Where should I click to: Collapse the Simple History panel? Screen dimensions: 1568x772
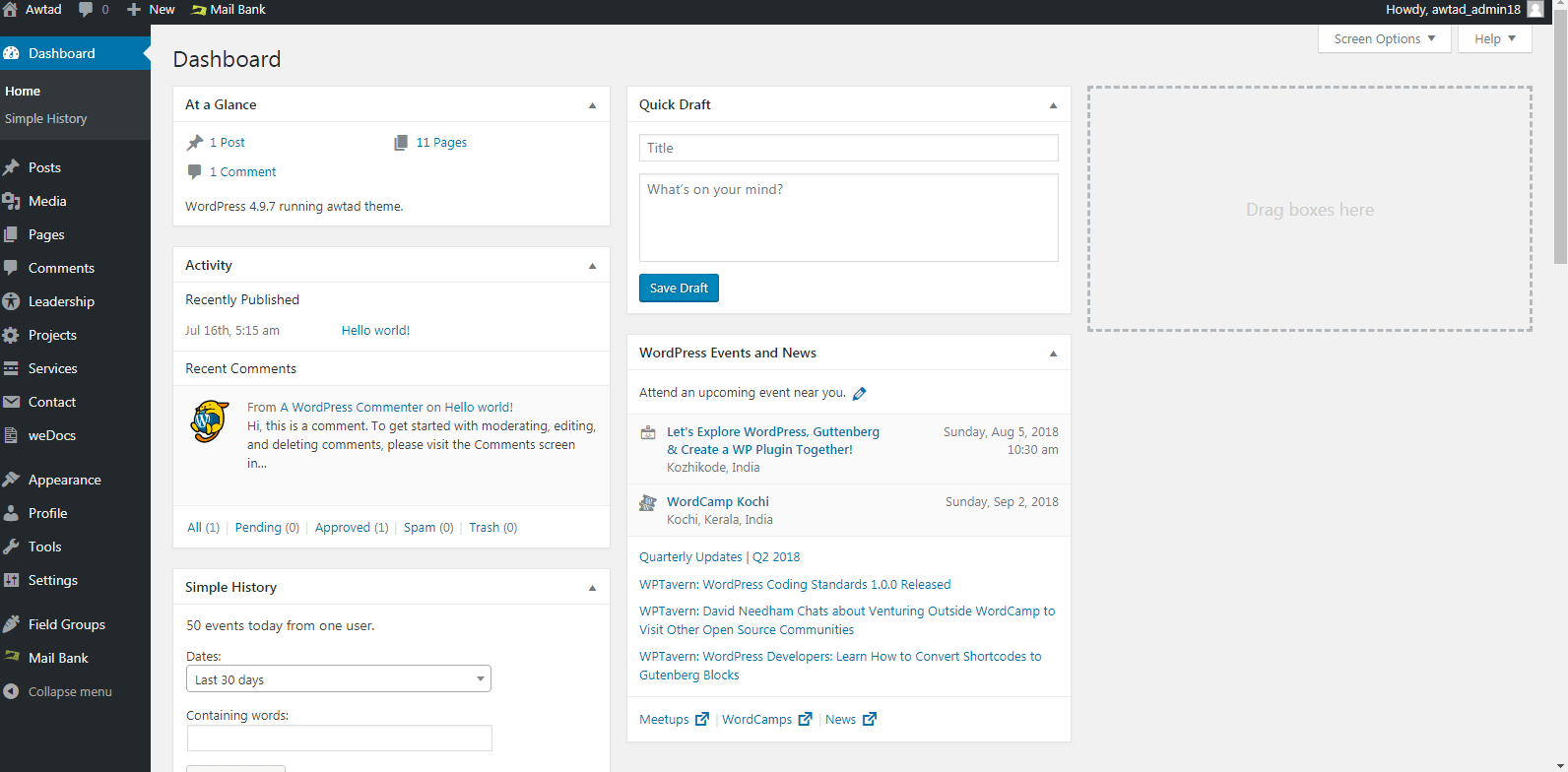tap(592, 588)
